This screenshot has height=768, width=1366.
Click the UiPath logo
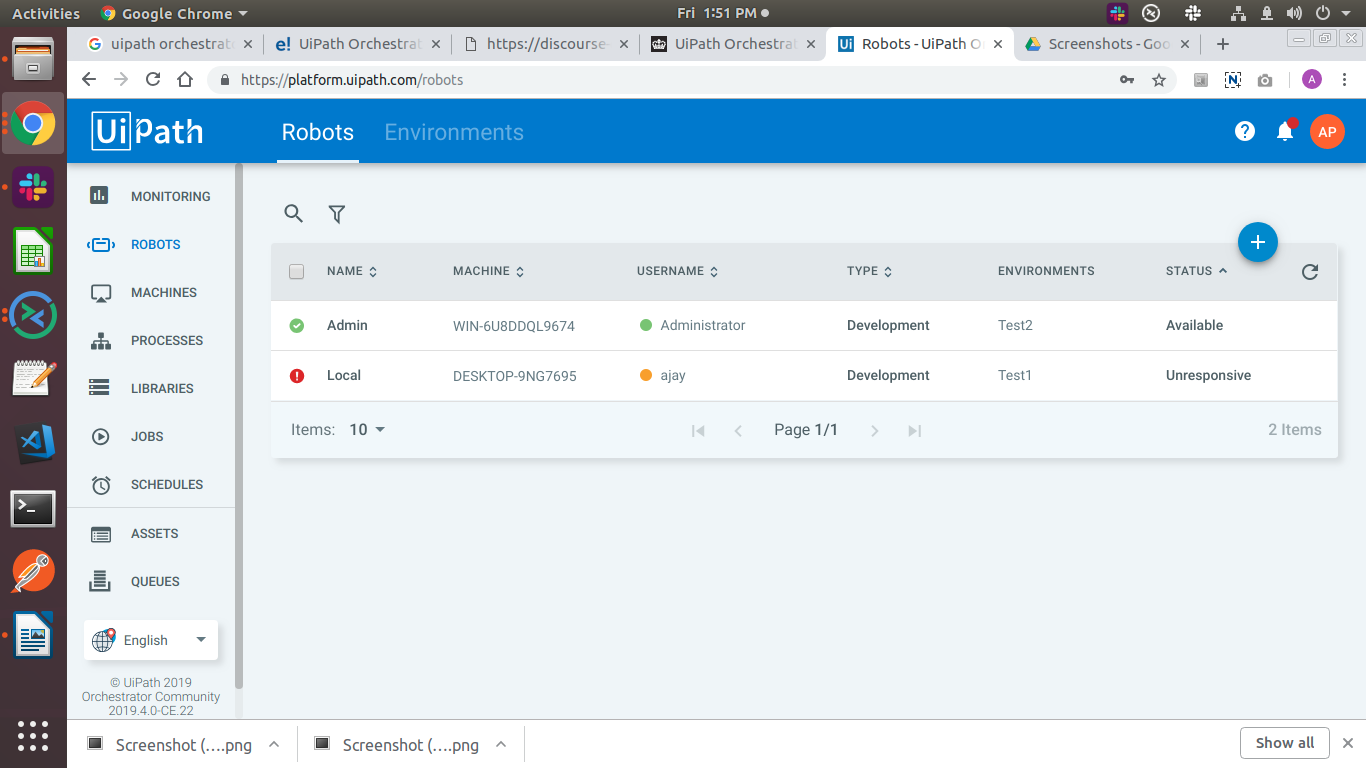pyautogui.click(x=147, y=131)
